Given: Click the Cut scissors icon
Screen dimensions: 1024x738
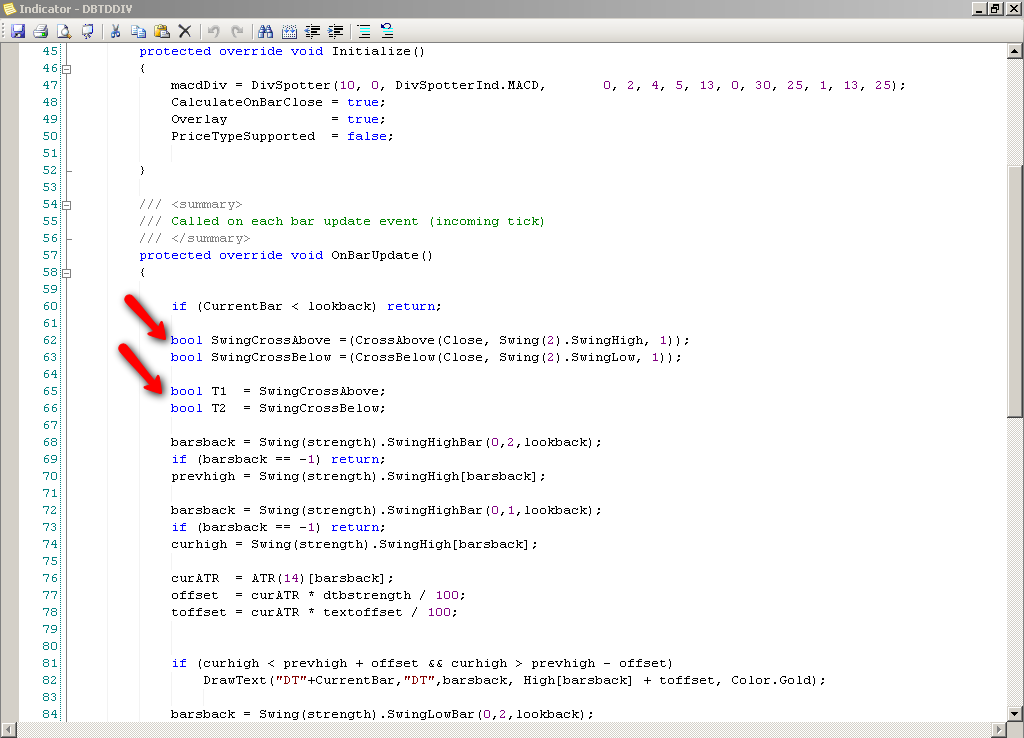Looking at the screenshot, I should click(116, 31).
